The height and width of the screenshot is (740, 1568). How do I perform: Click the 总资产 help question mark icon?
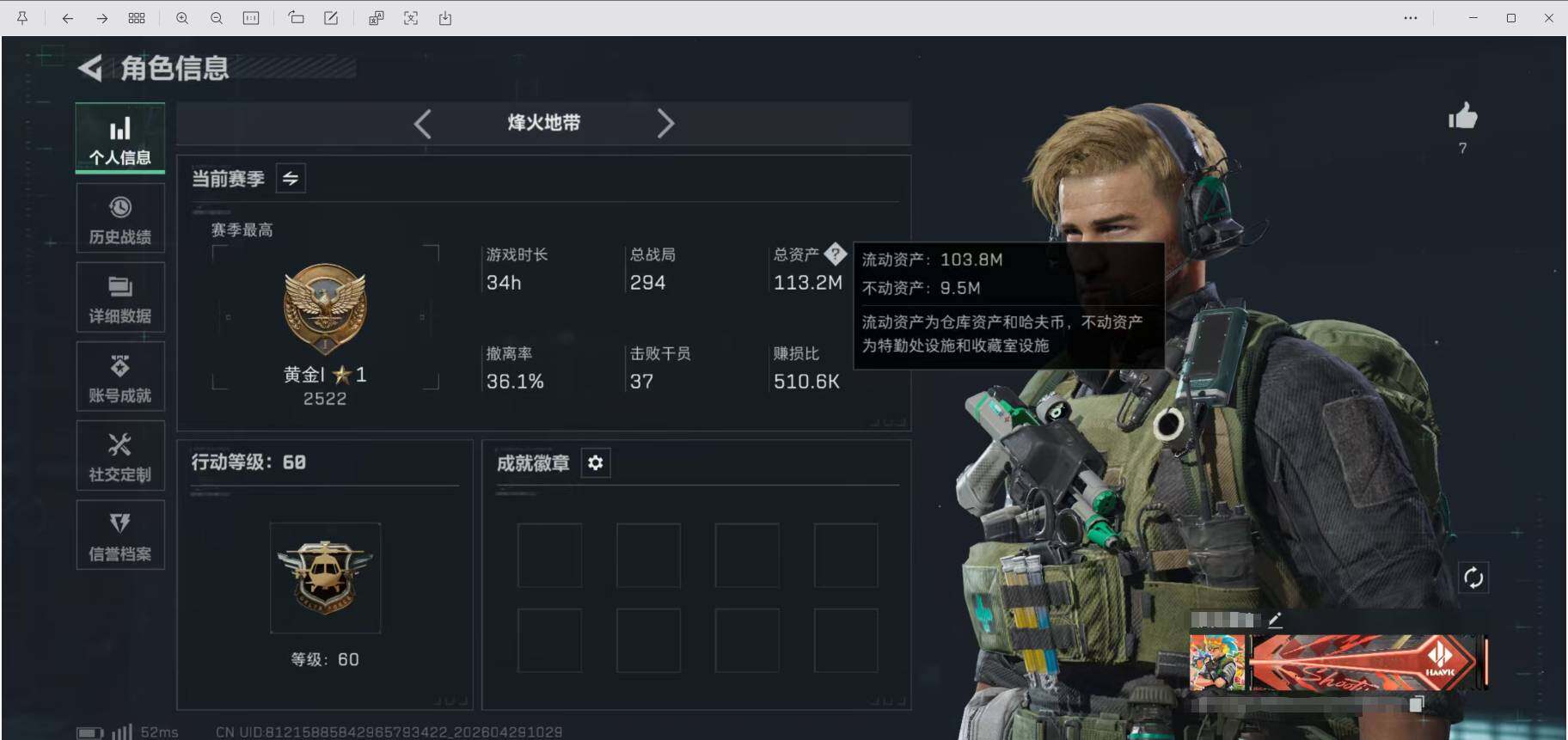click(x=835, y=254)
